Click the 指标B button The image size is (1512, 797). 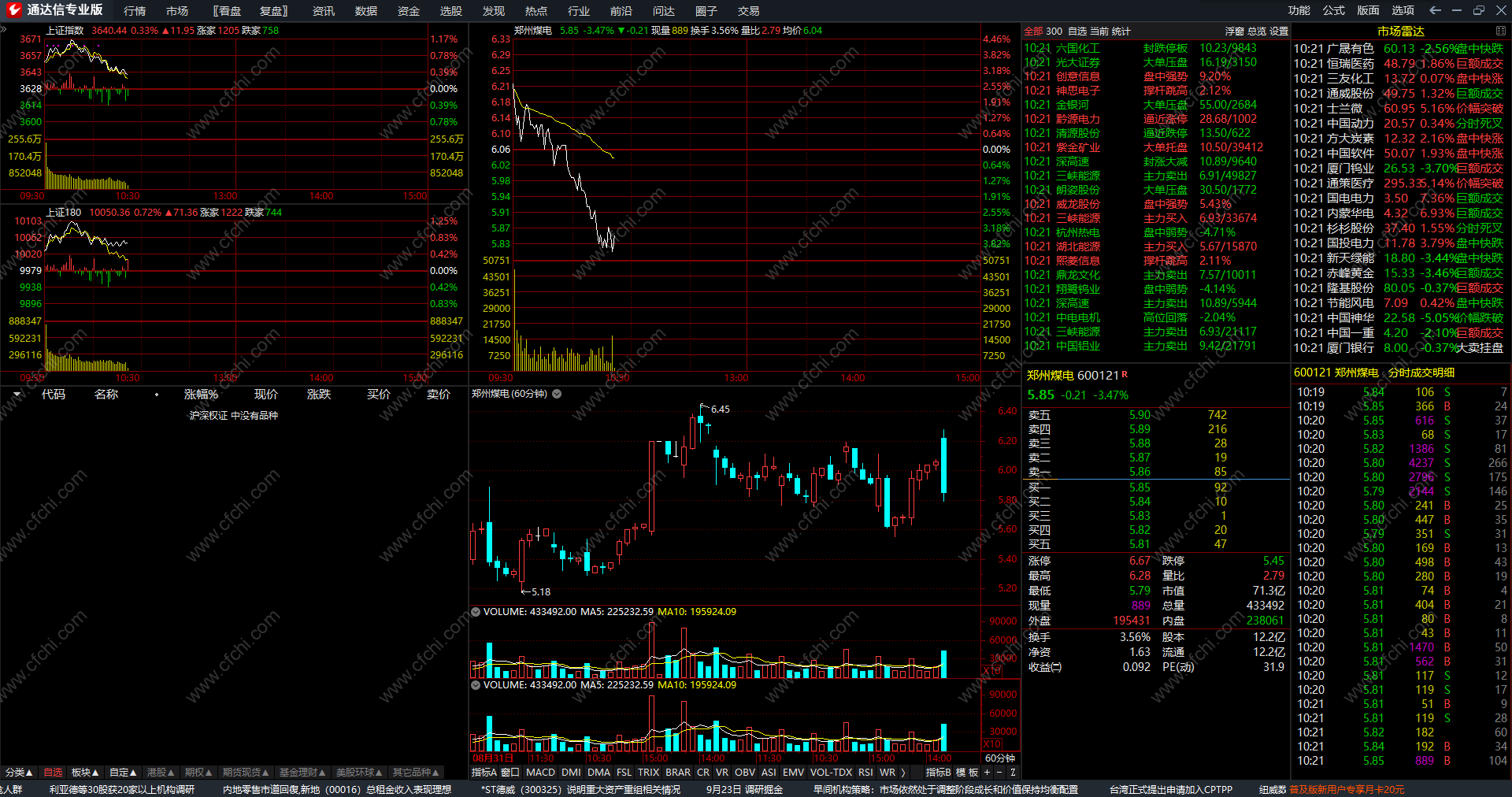click(938, 773)
